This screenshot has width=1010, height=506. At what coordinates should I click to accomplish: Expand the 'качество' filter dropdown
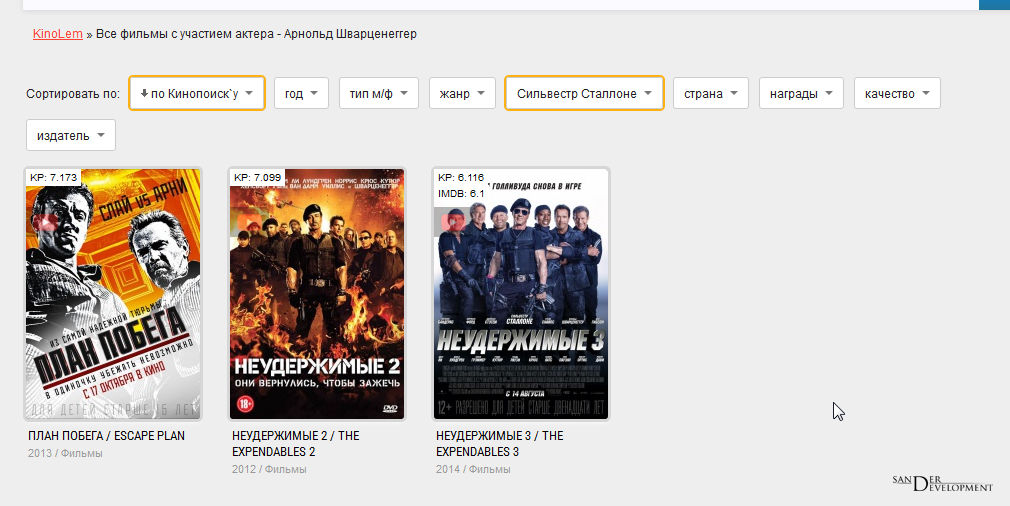897,93
